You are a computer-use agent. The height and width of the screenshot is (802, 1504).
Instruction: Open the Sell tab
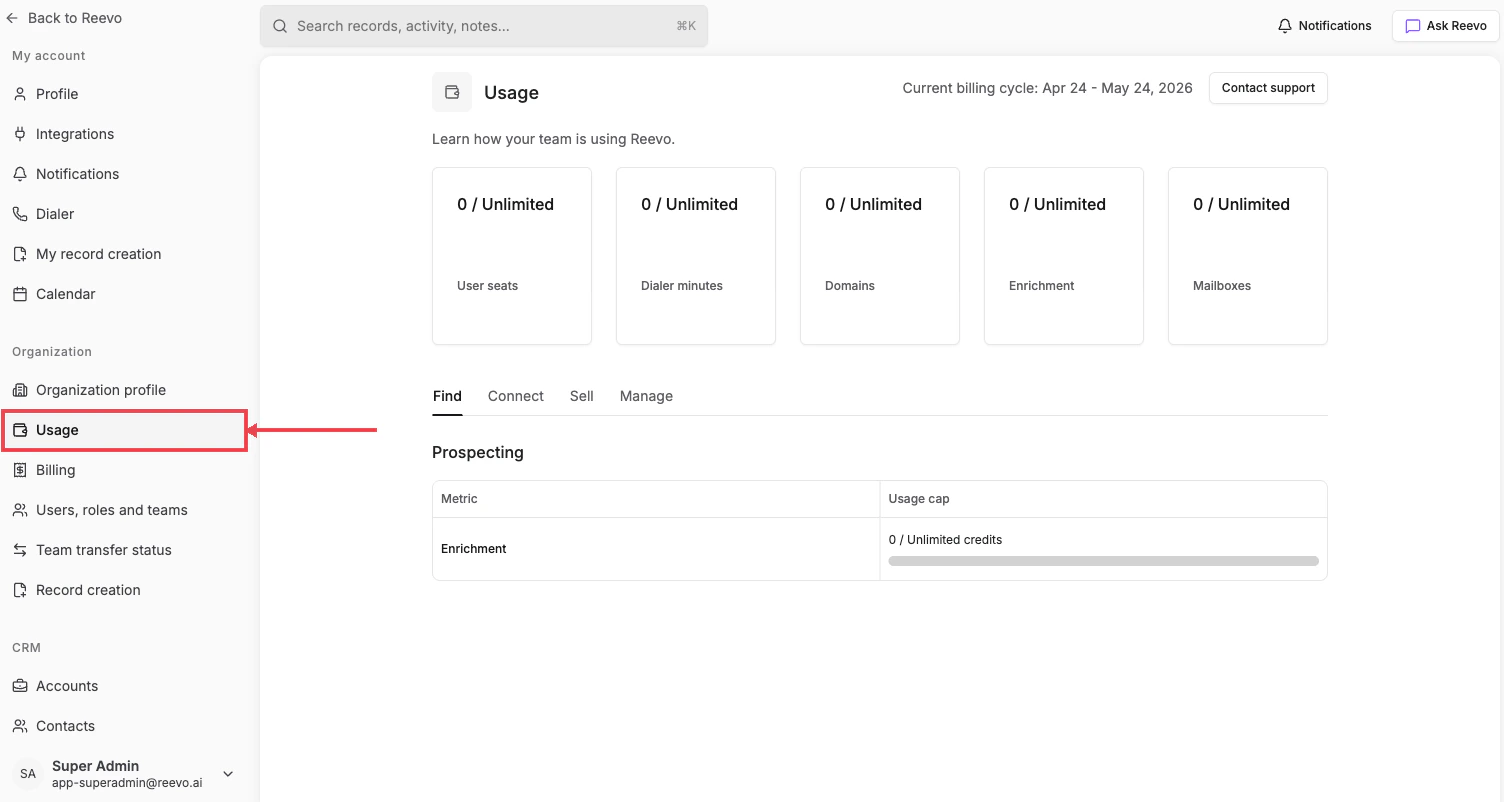(582, 396)
